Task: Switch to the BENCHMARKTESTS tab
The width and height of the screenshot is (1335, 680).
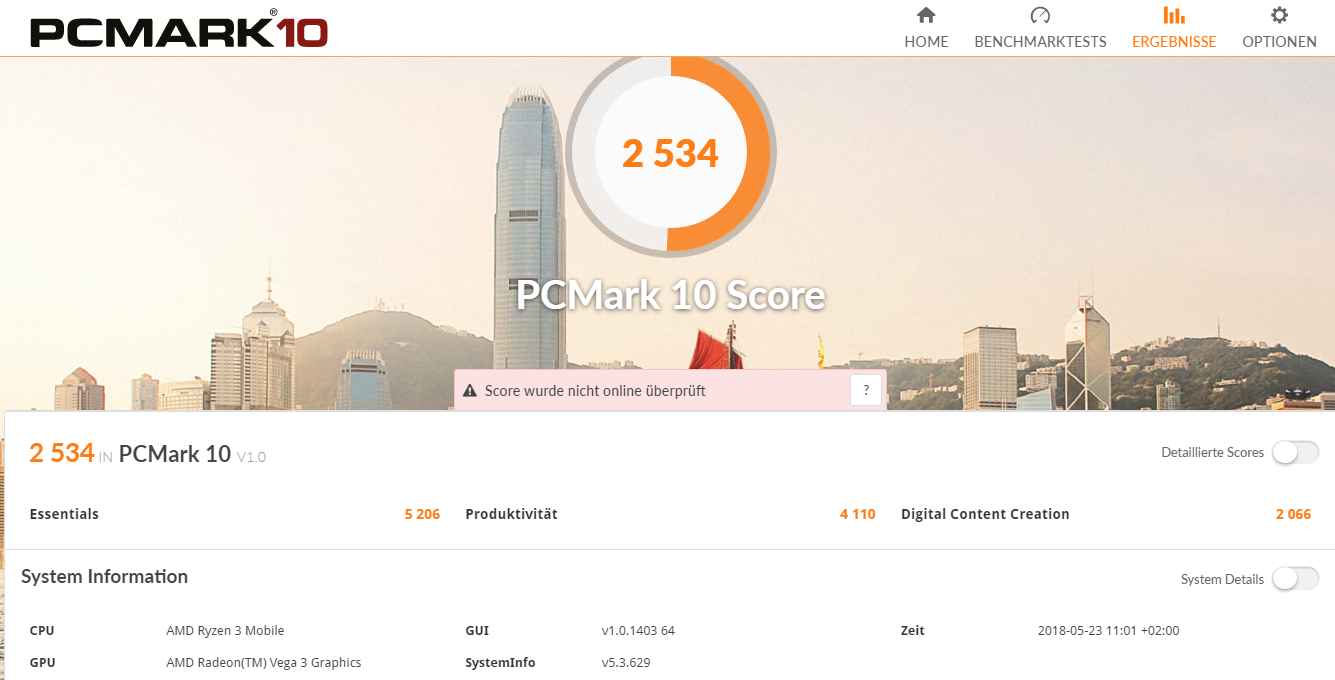Action: click(x=1040, y=28)
